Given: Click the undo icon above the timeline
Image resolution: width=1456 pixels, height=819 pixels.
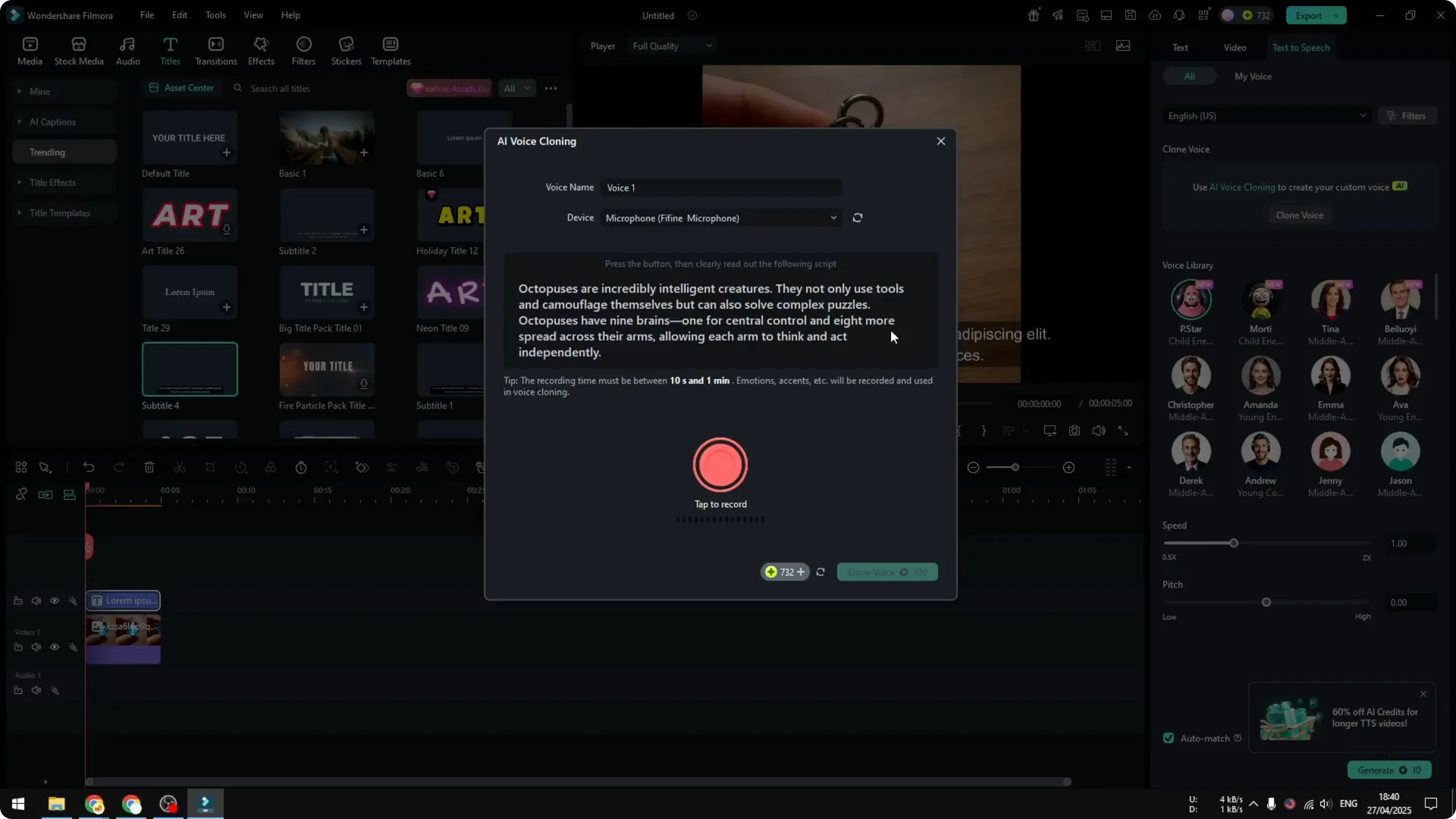Looking at the screenshot, I should (x=89, y=467).
